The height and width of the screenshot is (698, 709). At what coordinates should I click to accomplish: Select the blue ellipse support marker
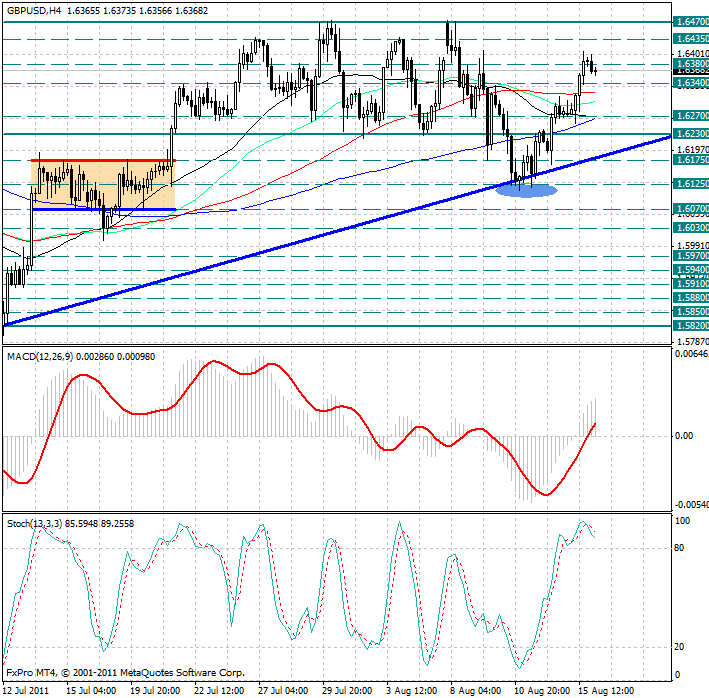(526, 190)
